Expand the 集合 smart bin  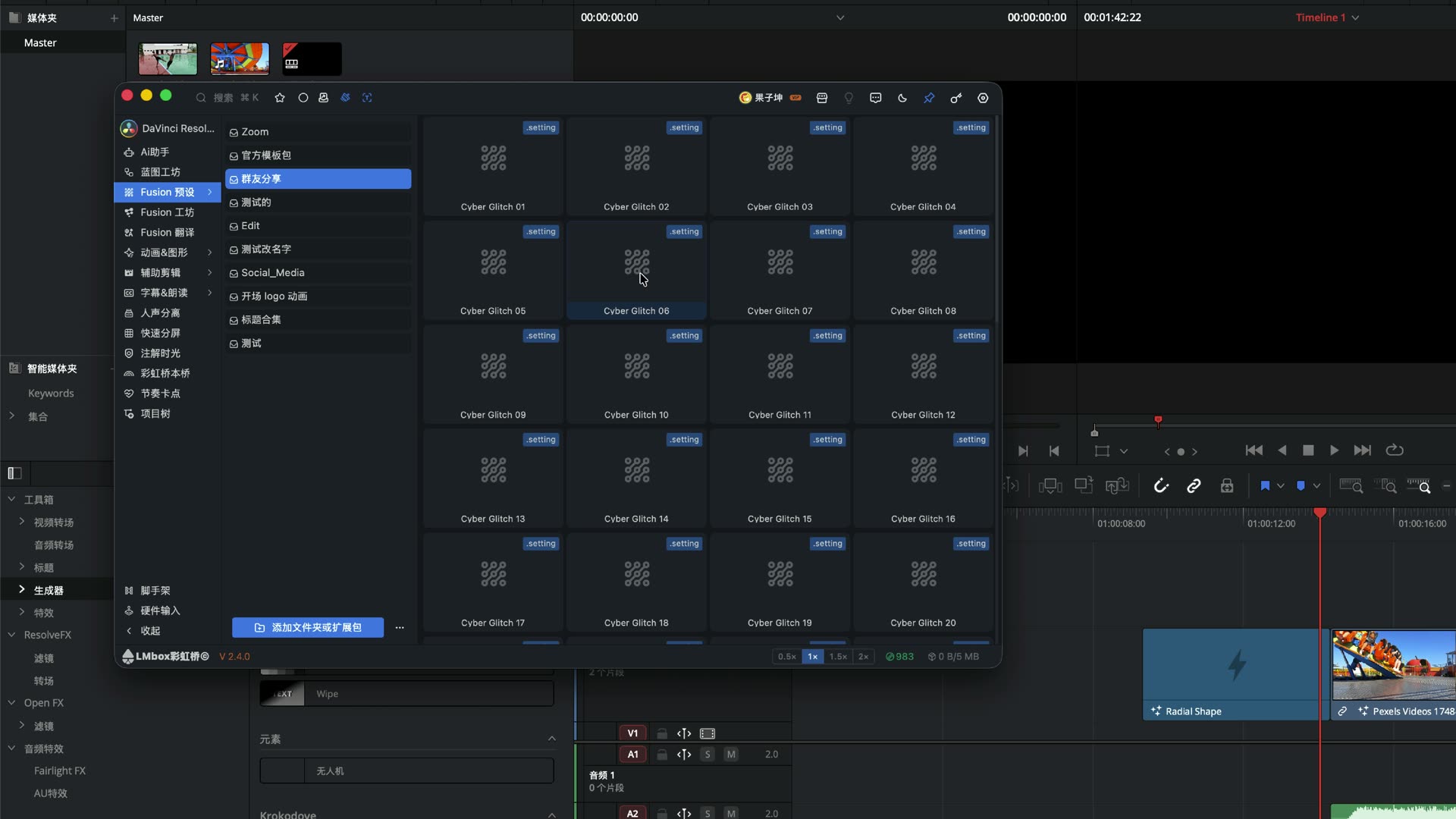(11, 416)
